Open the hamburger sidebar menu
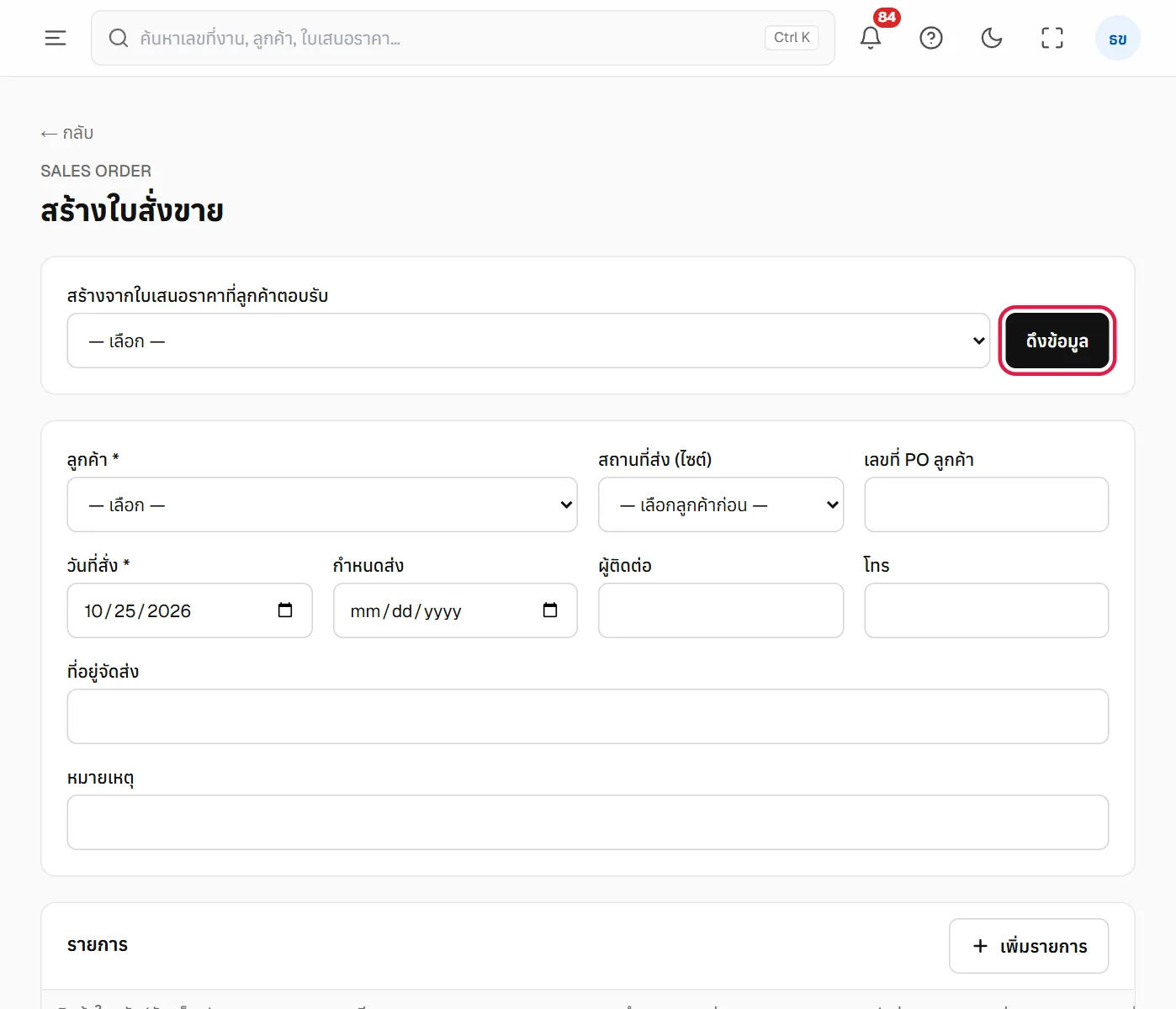The image size is (1176, 1009). (x=56, y=38)
